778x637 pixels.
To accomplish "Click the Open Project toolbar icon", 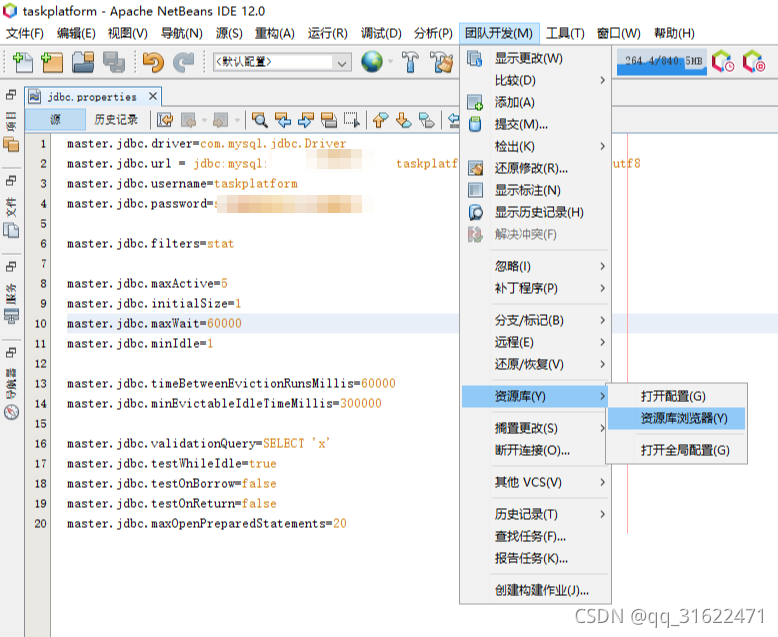I will click(83, 62).
